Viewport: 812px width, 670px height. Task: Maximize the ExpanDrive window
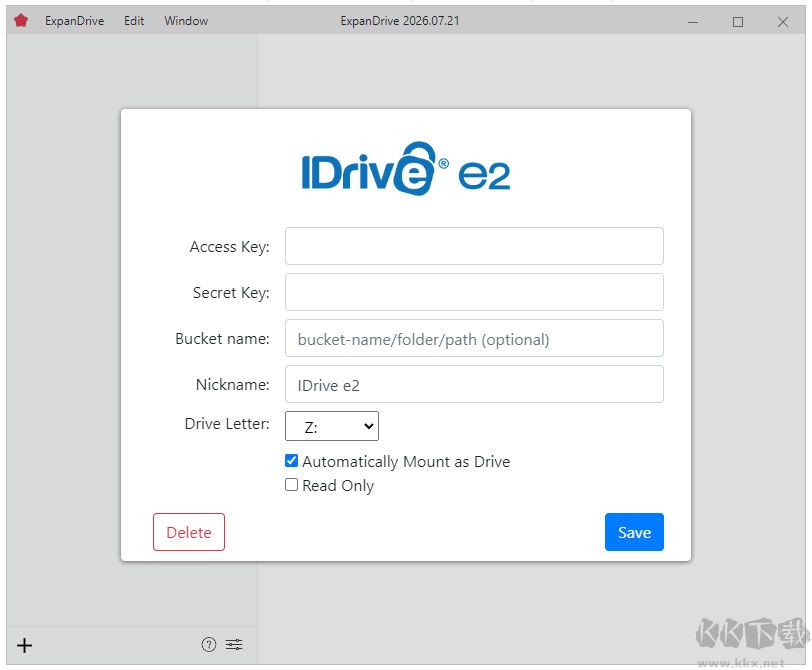point(738,22)
